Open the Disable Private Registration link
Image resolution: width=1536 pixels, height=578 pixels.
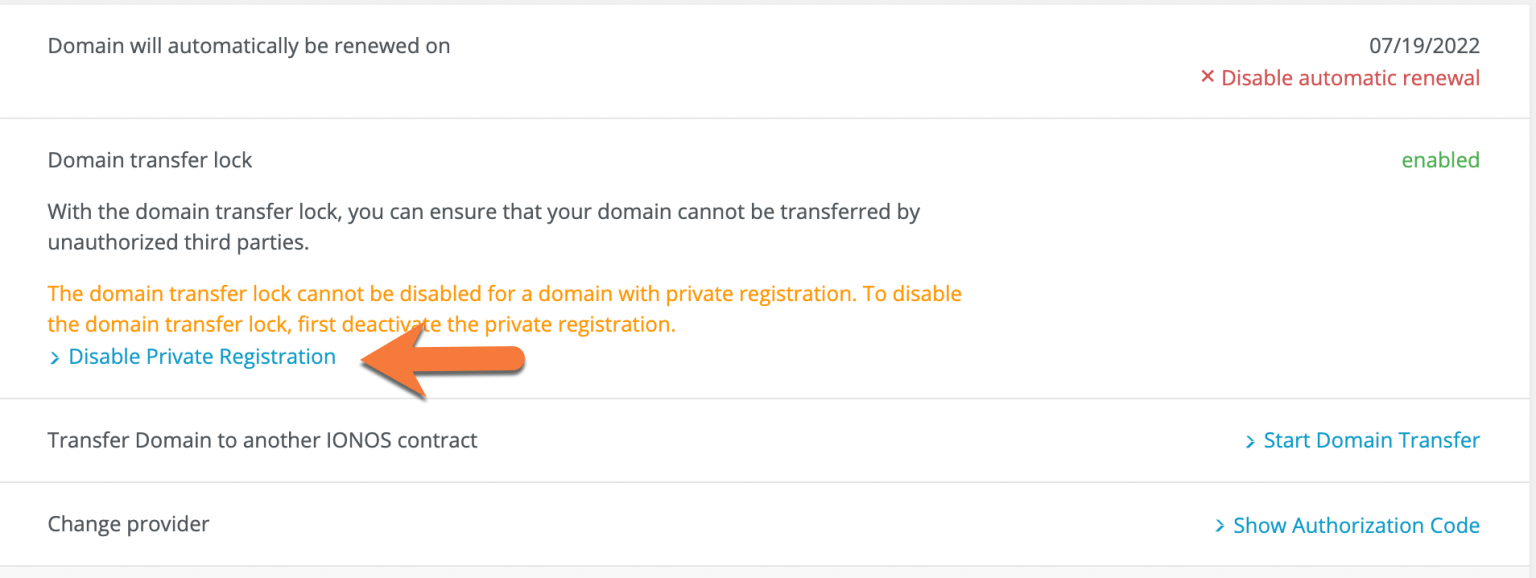pos(202,357)
